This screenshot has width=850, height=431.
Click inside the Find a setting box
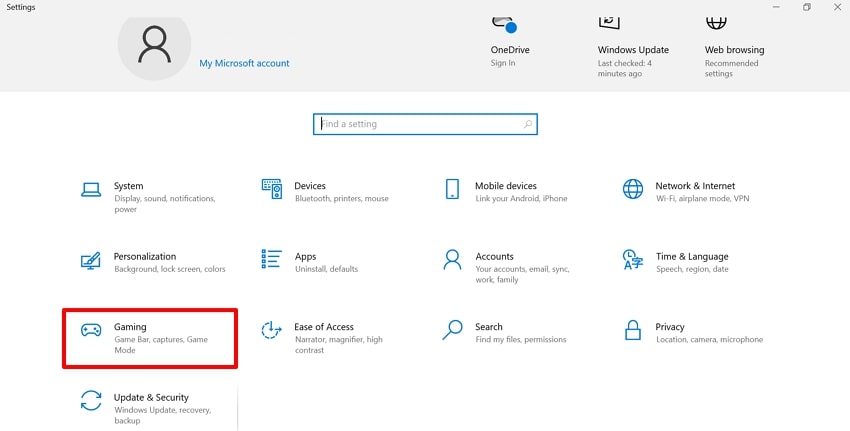[420, 124]
